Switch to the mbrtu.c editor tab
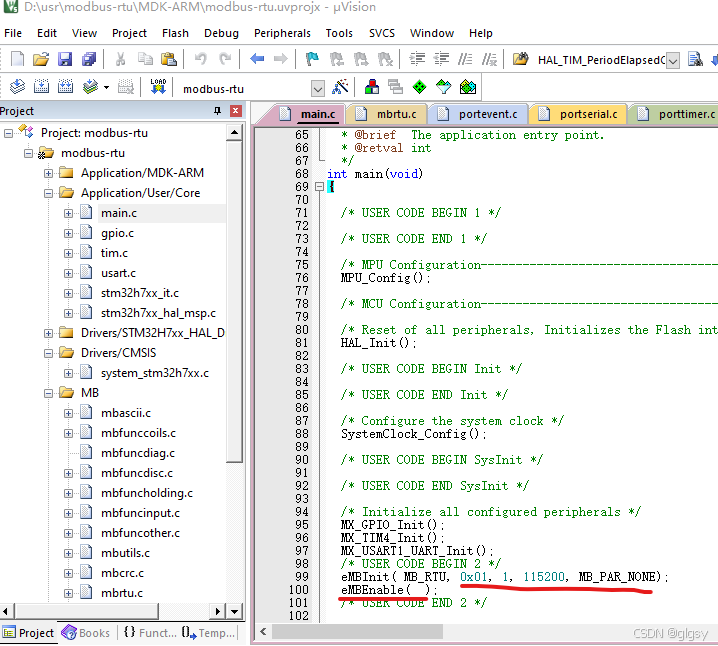 coord(387,114)
